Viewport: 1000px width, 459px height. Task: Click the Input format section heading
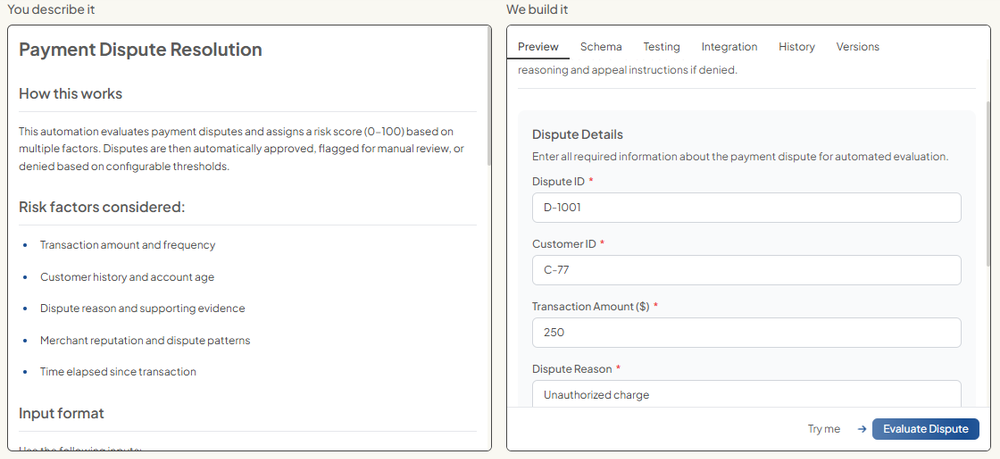click(61, 413)
